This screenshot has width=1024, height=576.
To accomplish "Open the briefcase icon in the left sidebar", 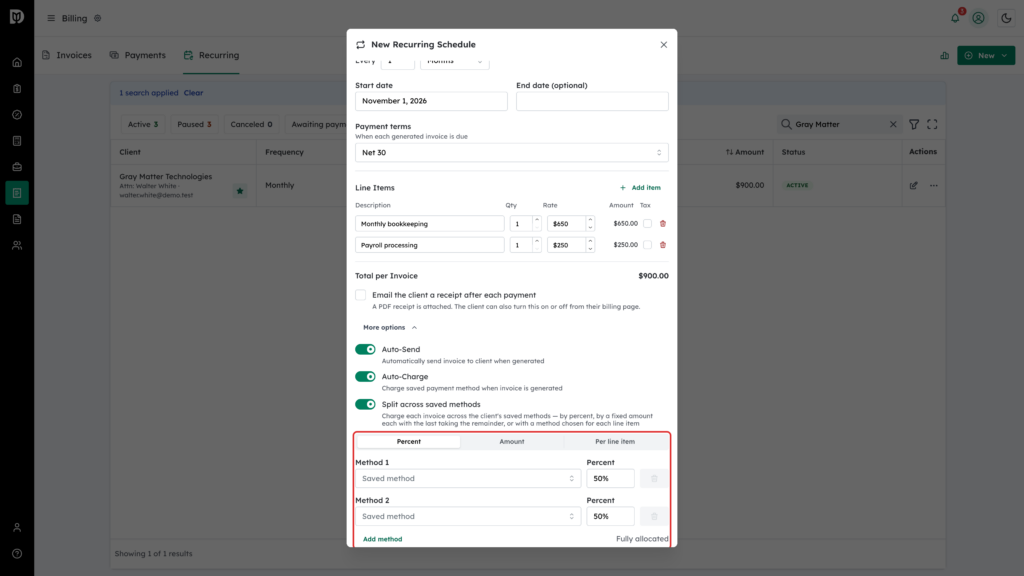I will pyautogui.click(x=17, y=167).
